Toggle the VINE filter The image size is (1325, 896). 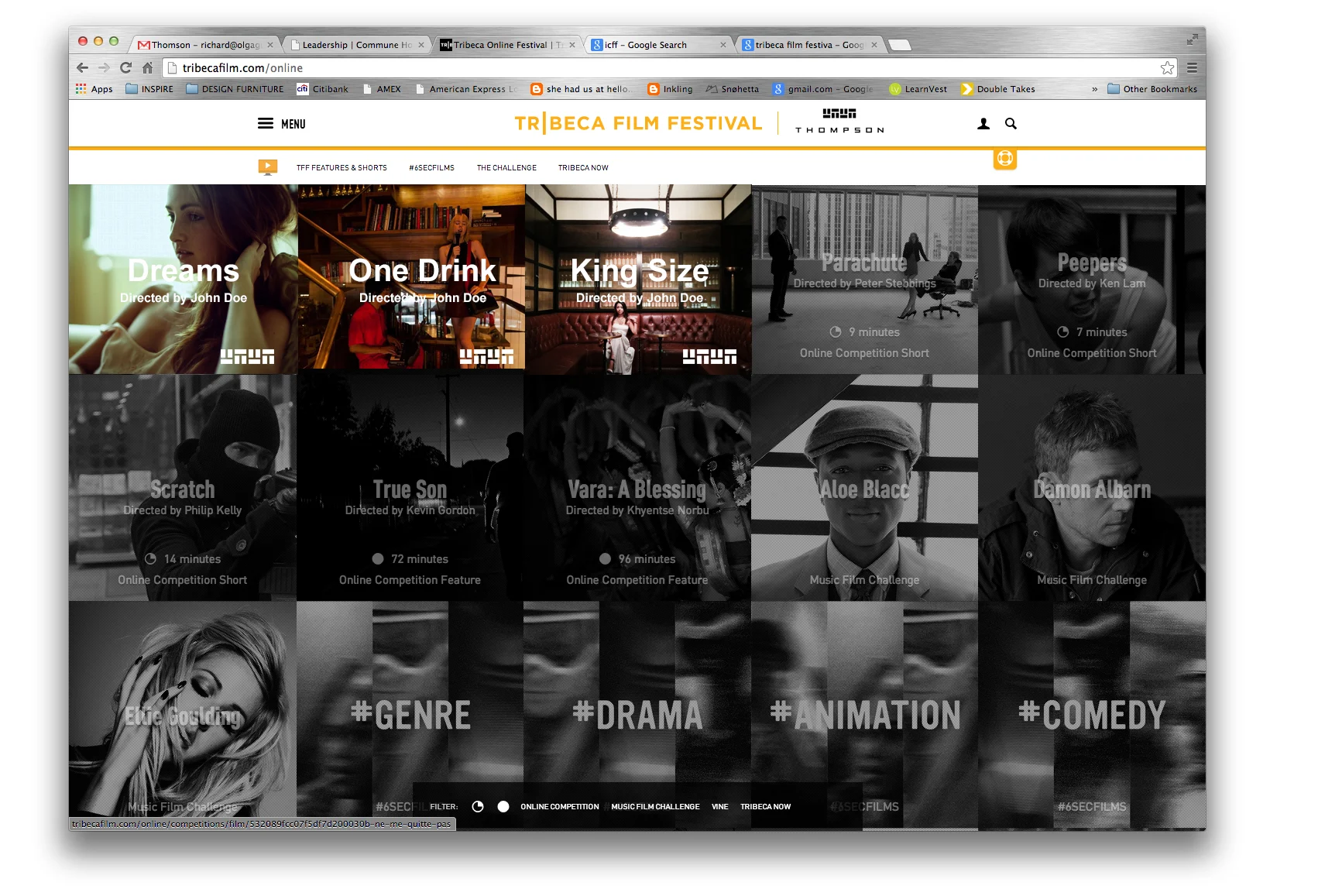719,806
